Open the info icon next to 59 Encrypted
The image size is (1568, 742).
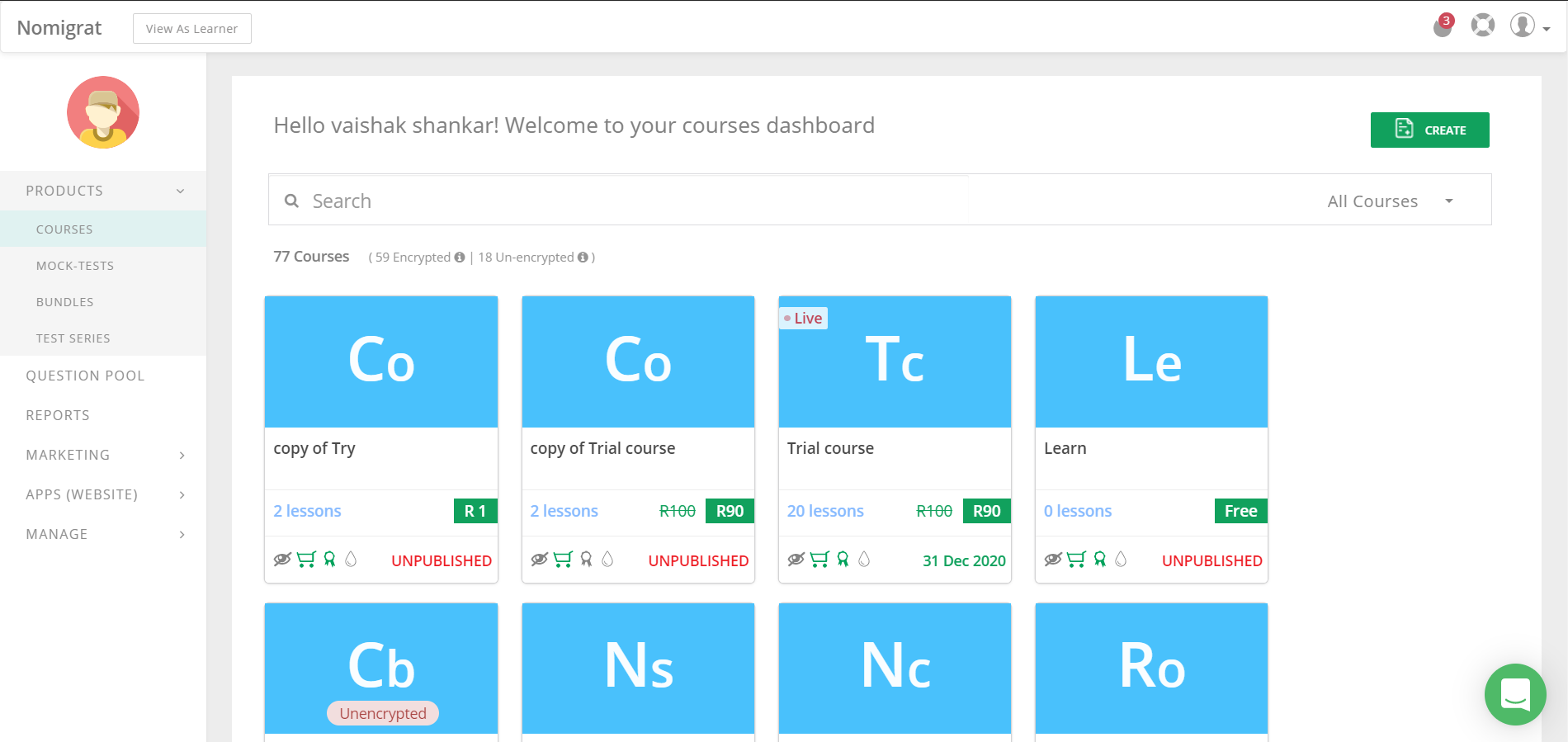tap(460, 258)
